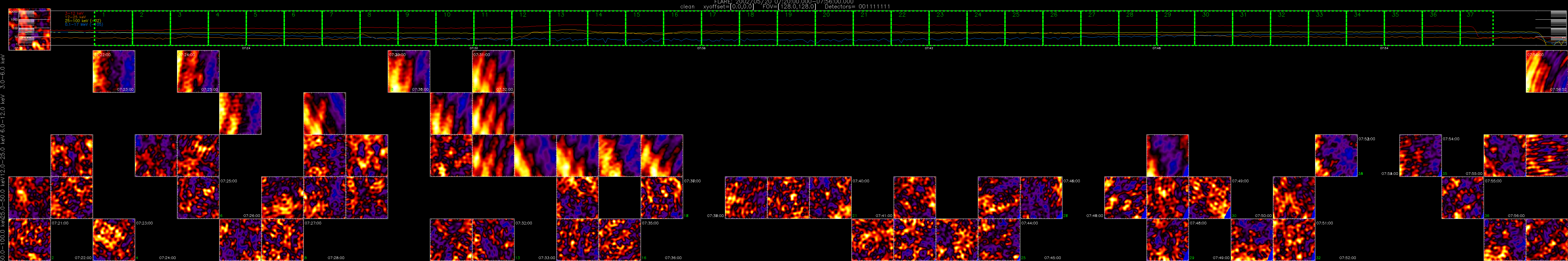Open 3.0-6.0 keV image starting 07:24:00
This screenshot has height=261, width=1568.
pyautogui.click(x=198, y=71)
